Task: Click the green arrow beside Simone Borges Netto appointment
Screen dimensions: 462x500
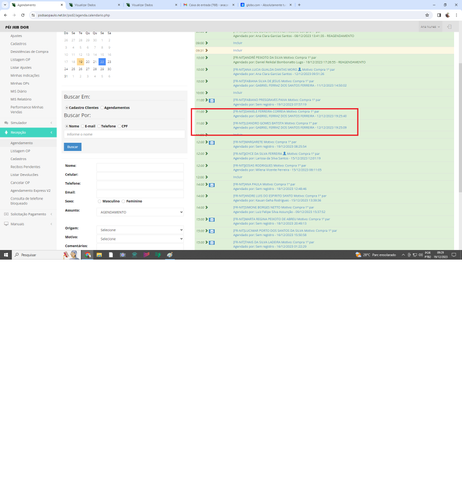Action: pos(207,208)
